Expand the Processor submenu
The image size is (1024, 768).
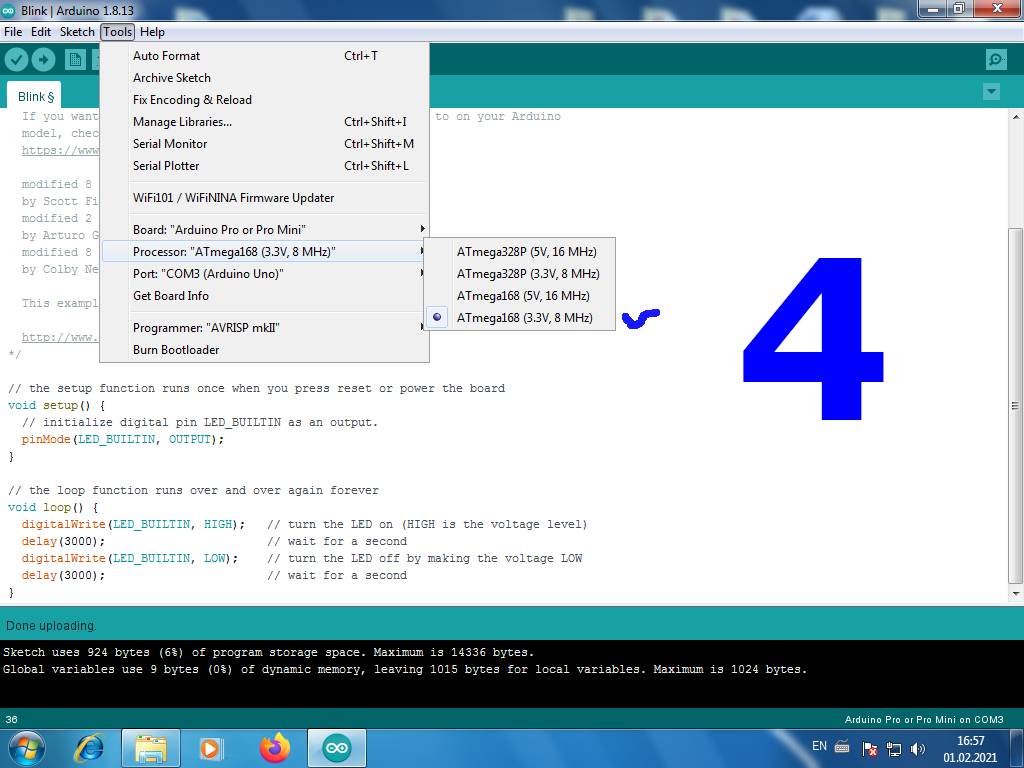(x=264, y=252)
